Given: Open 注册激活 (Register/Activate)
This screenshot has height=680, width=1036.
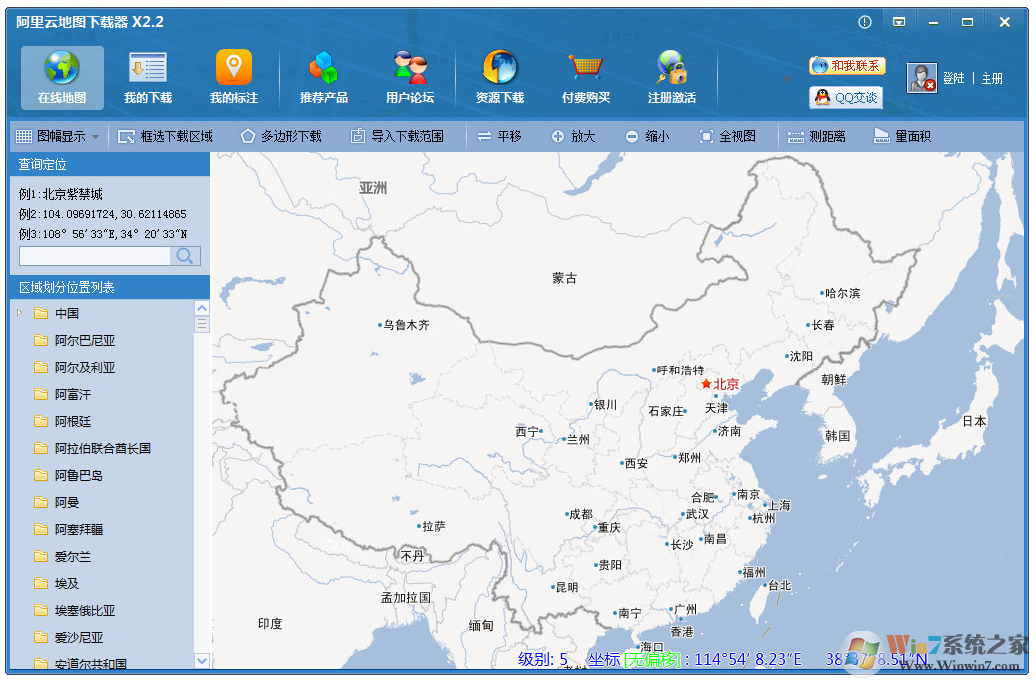Looking at the screenshot, I should [672, 77].
